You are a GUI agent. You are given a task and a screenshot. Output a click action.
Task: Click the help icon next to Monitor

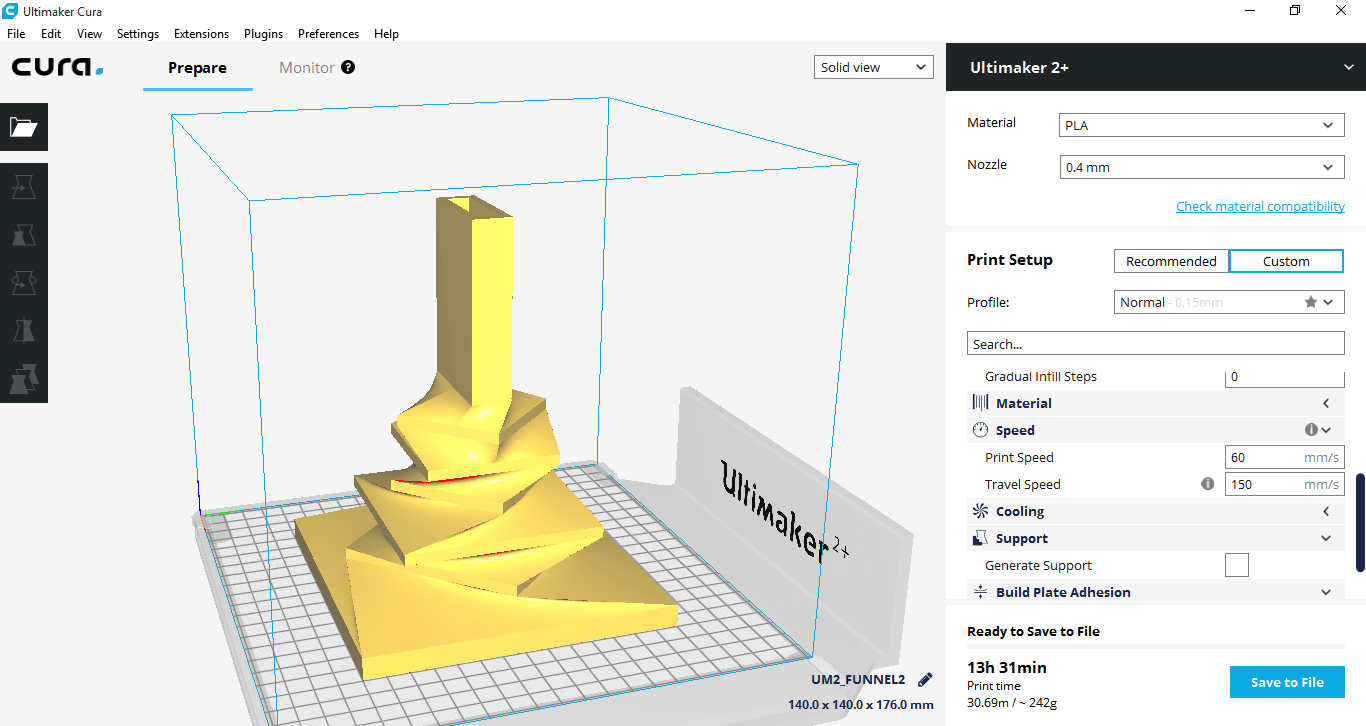[348, 67]
